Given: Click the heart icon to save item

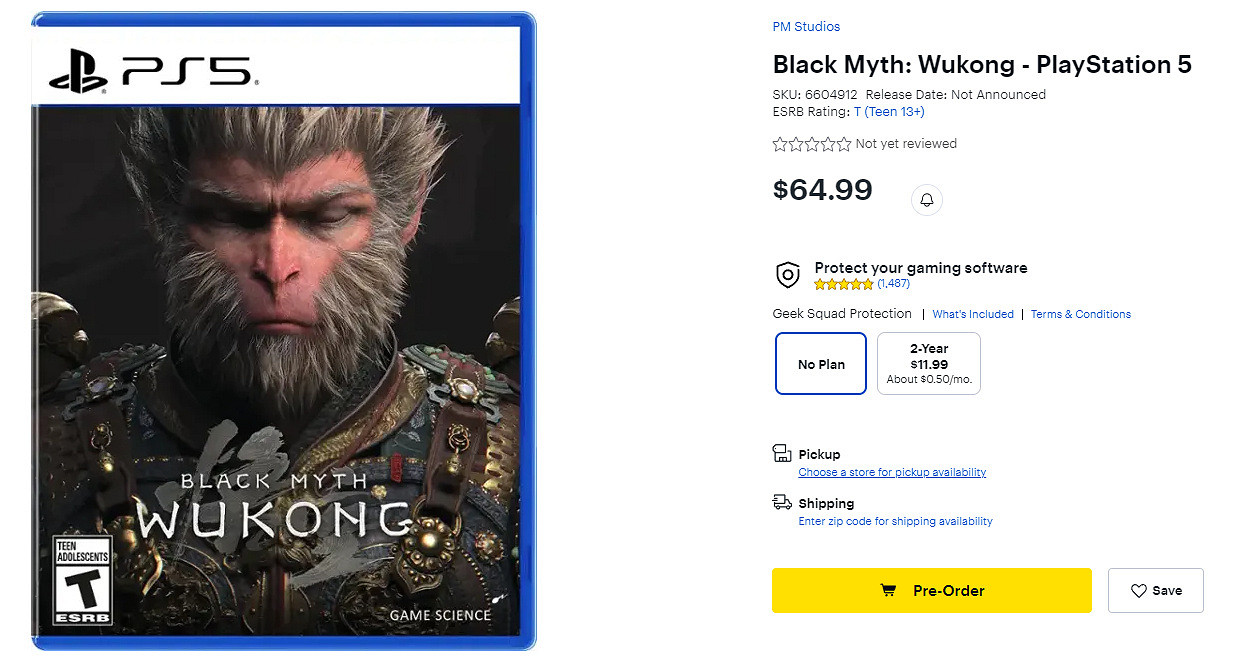Looking at the screenshot, I should (x=1138, y=591).
